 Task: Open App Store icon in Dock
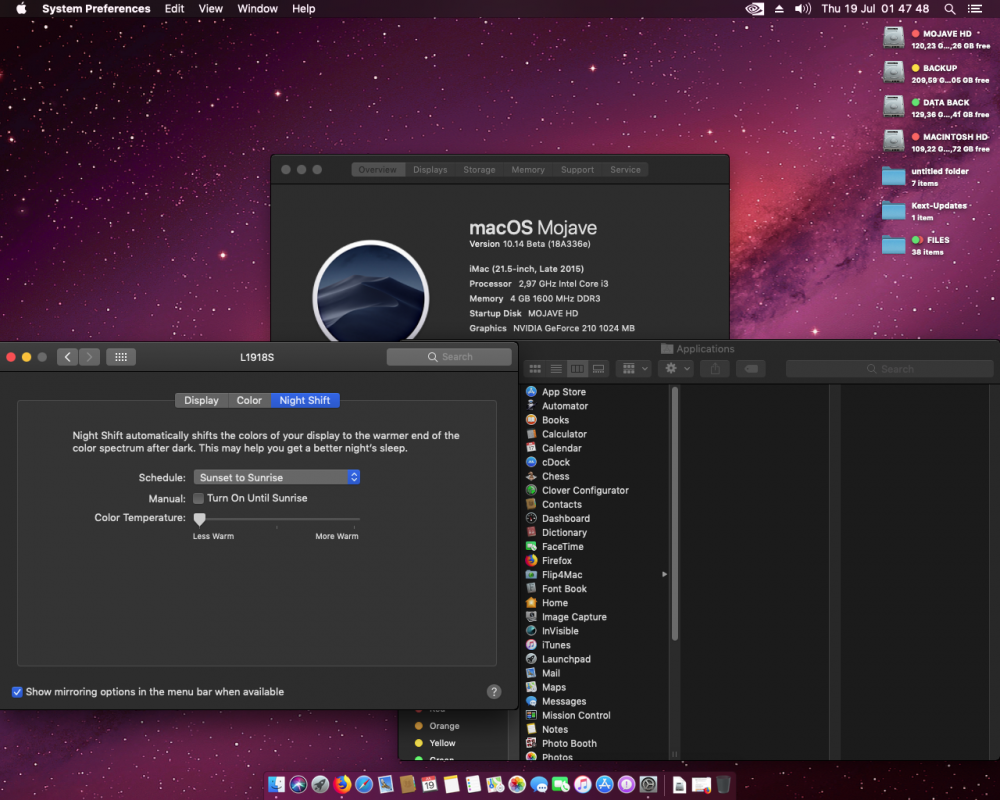605,784
